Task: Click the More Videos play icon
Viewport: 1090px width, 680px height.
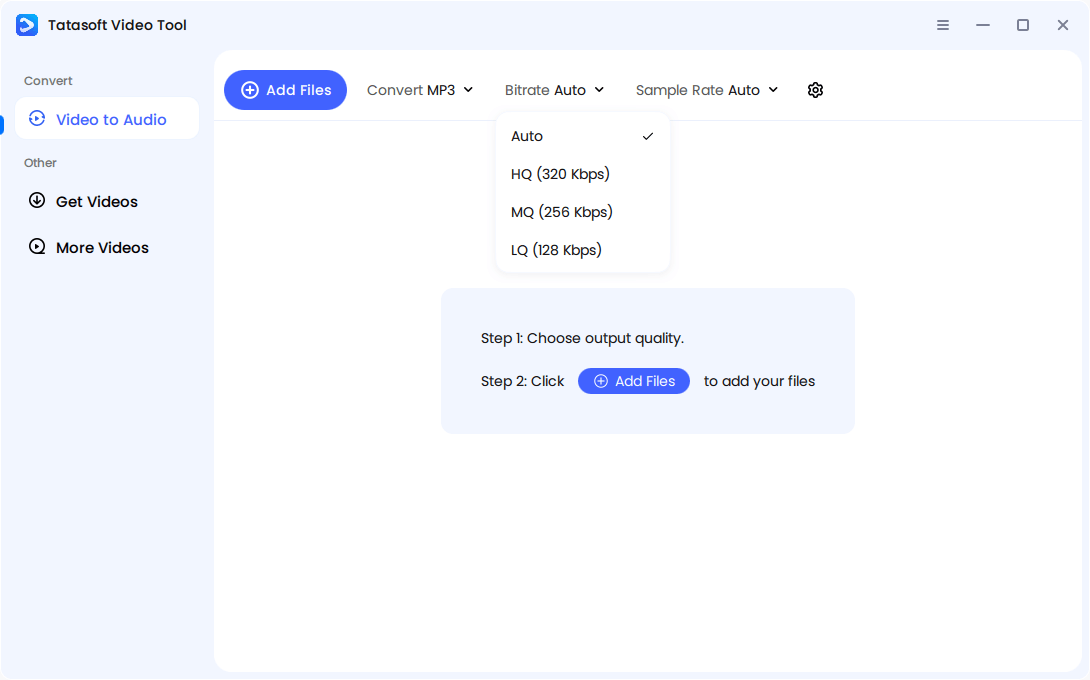Action: tap(37, 247)
